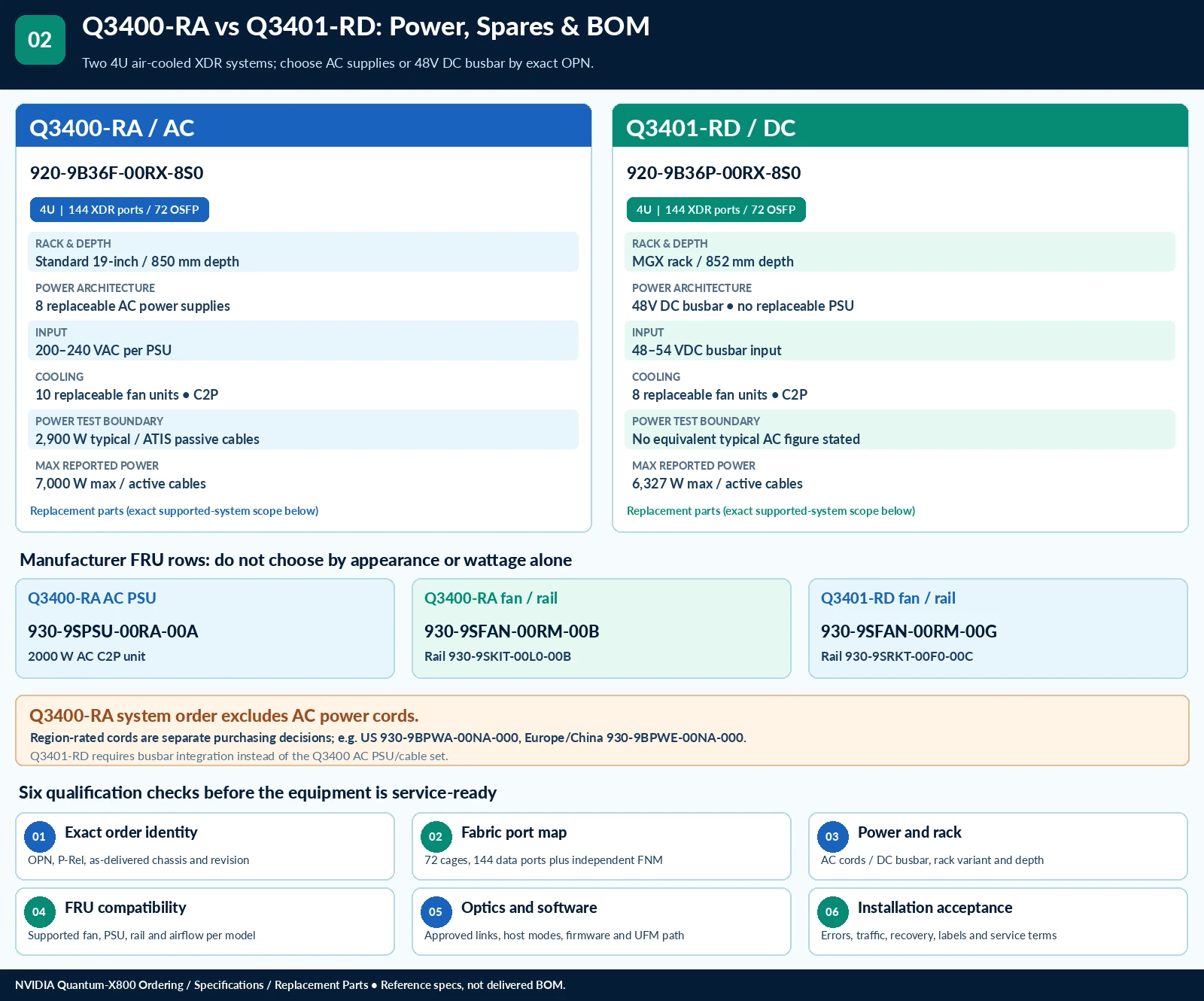1204x1001 pixels.
Task: Click the AC power cords exclusion heading
Action: 224,716
